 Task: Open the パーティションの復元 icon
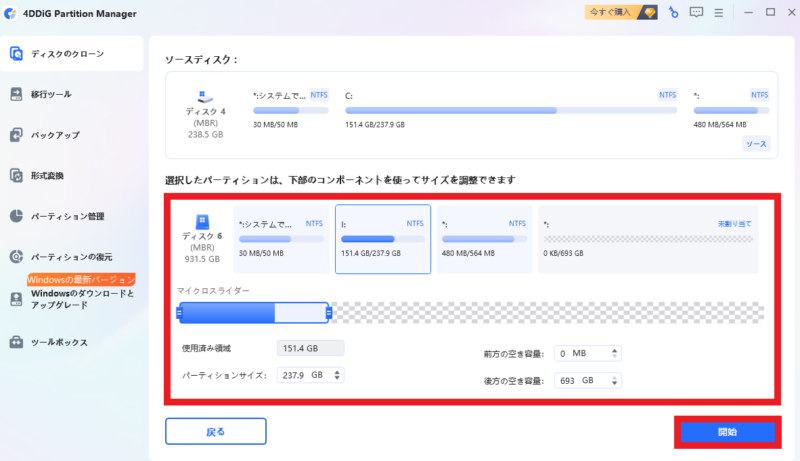[17, 257]
